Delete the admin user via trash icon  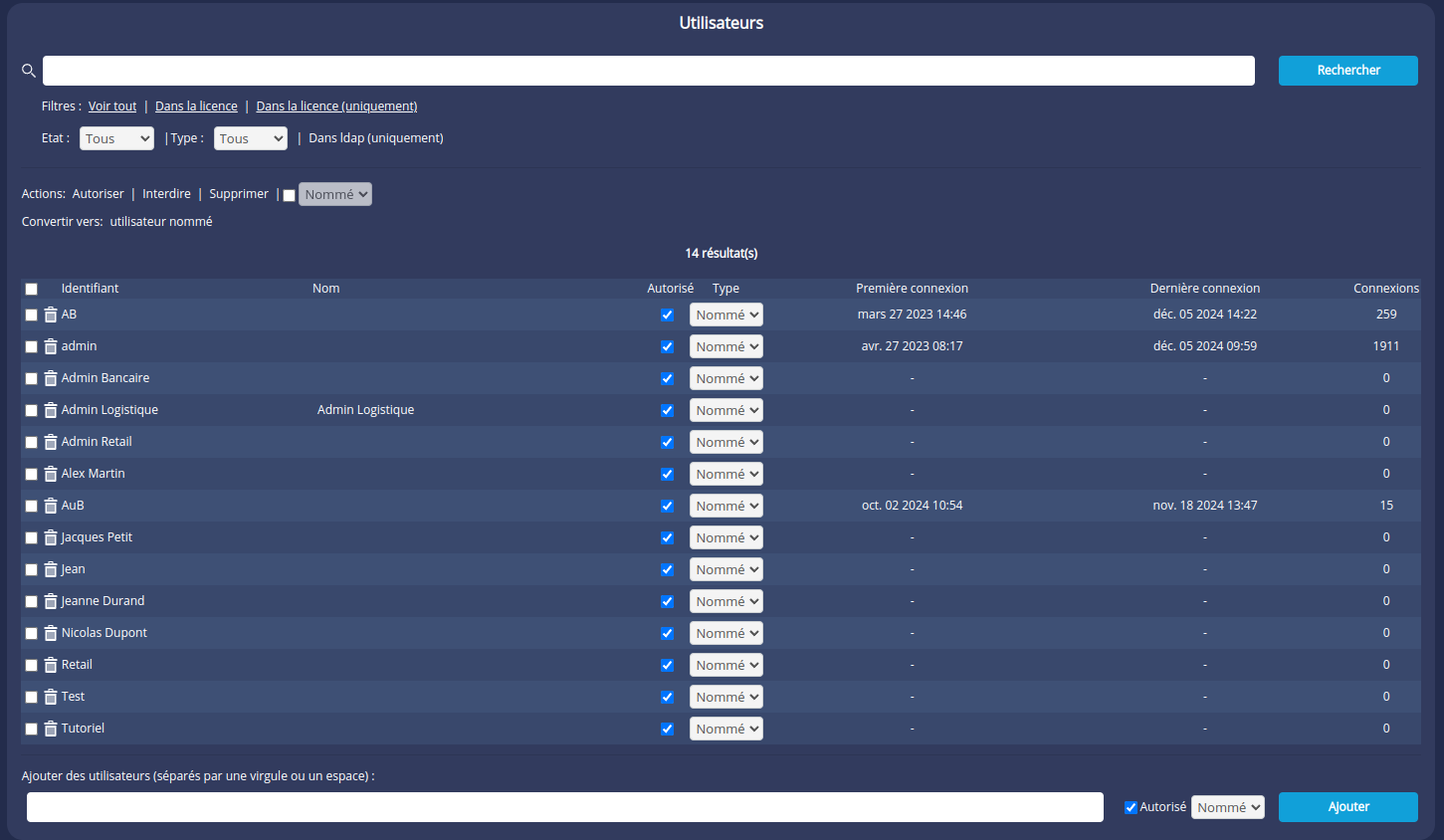[51, 346]
